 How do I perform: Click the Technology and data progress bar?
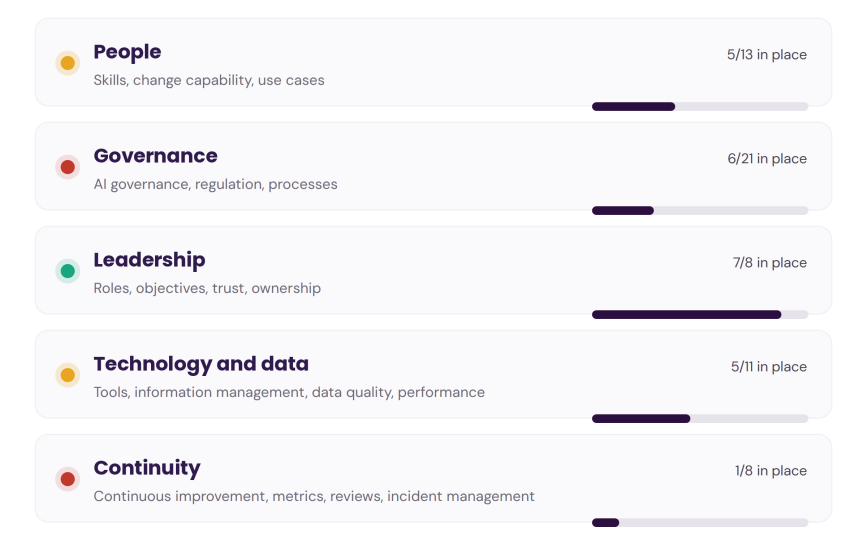click(x=700, y=418)
